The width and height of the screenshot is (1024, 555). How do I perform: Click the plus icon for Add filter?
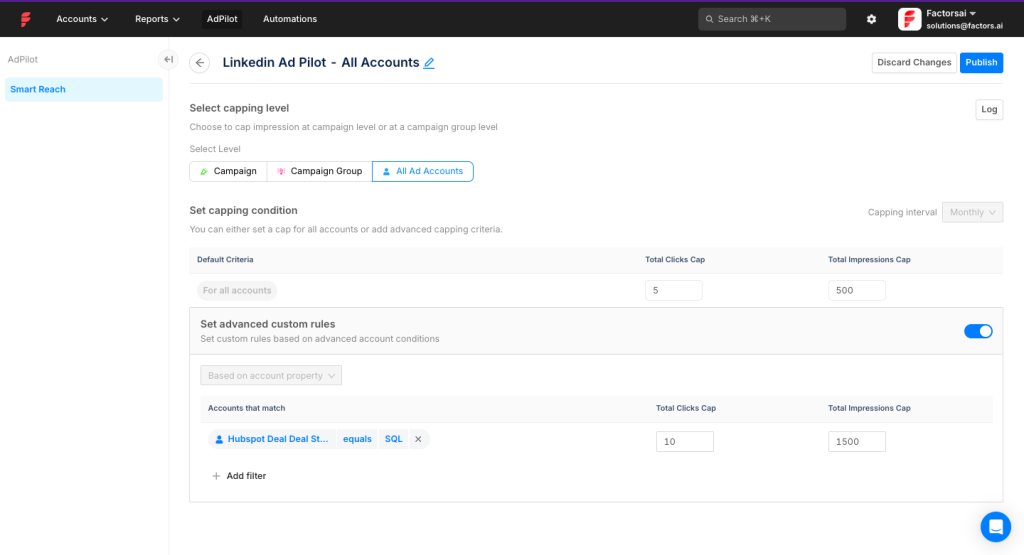(x=216, y=476)
